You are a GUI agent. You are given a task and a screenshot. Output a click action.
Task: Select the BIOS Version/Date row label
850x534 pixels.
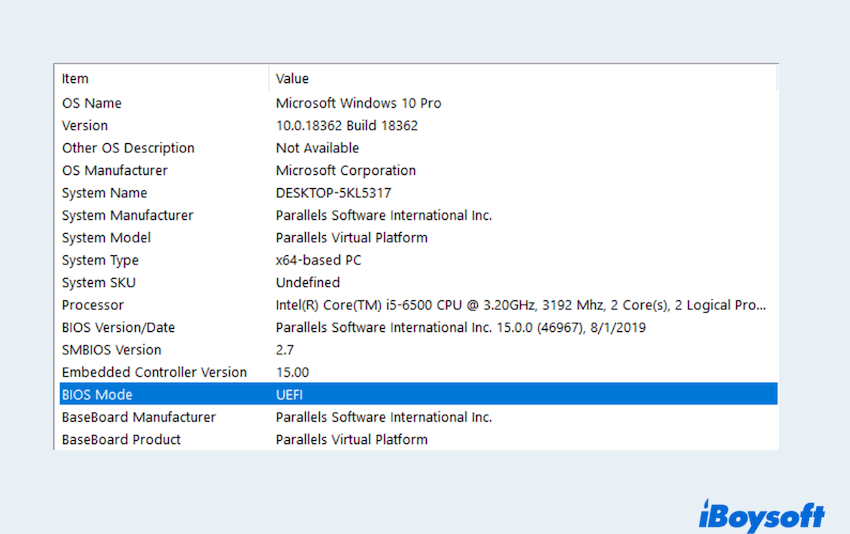[118, 327]
